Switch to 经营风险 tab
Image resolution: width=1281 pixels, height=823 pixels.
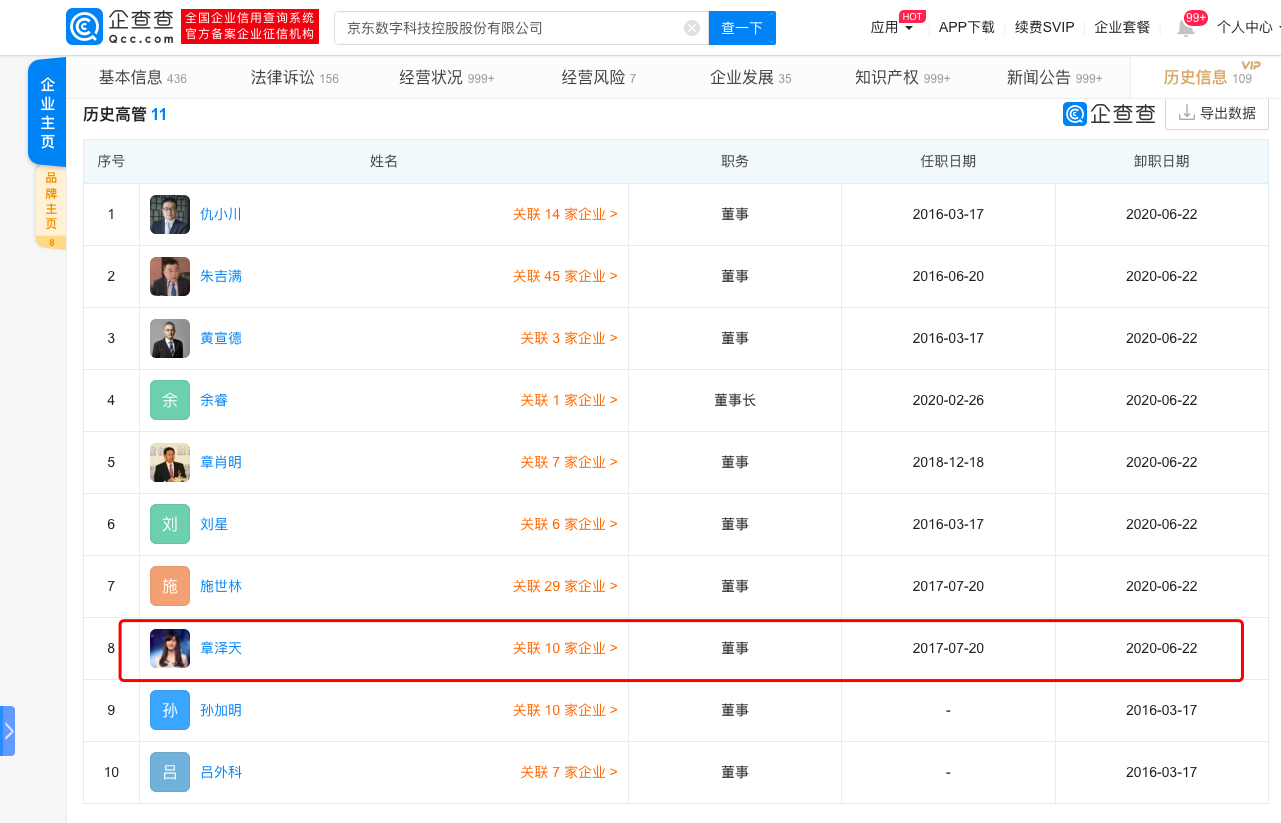[599, 77]
